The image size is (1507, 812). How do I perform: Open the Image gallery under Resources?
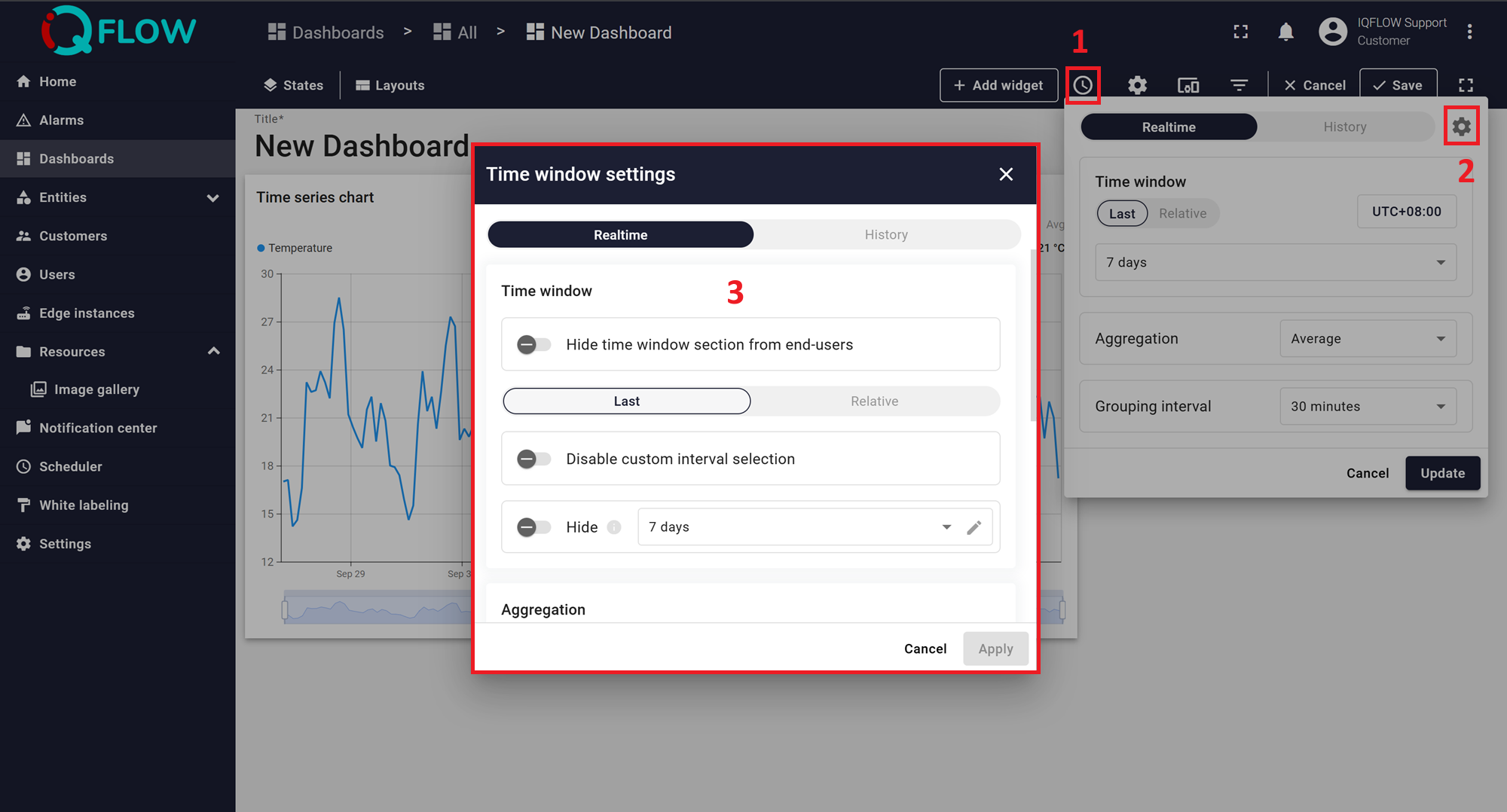click(95, 389)
